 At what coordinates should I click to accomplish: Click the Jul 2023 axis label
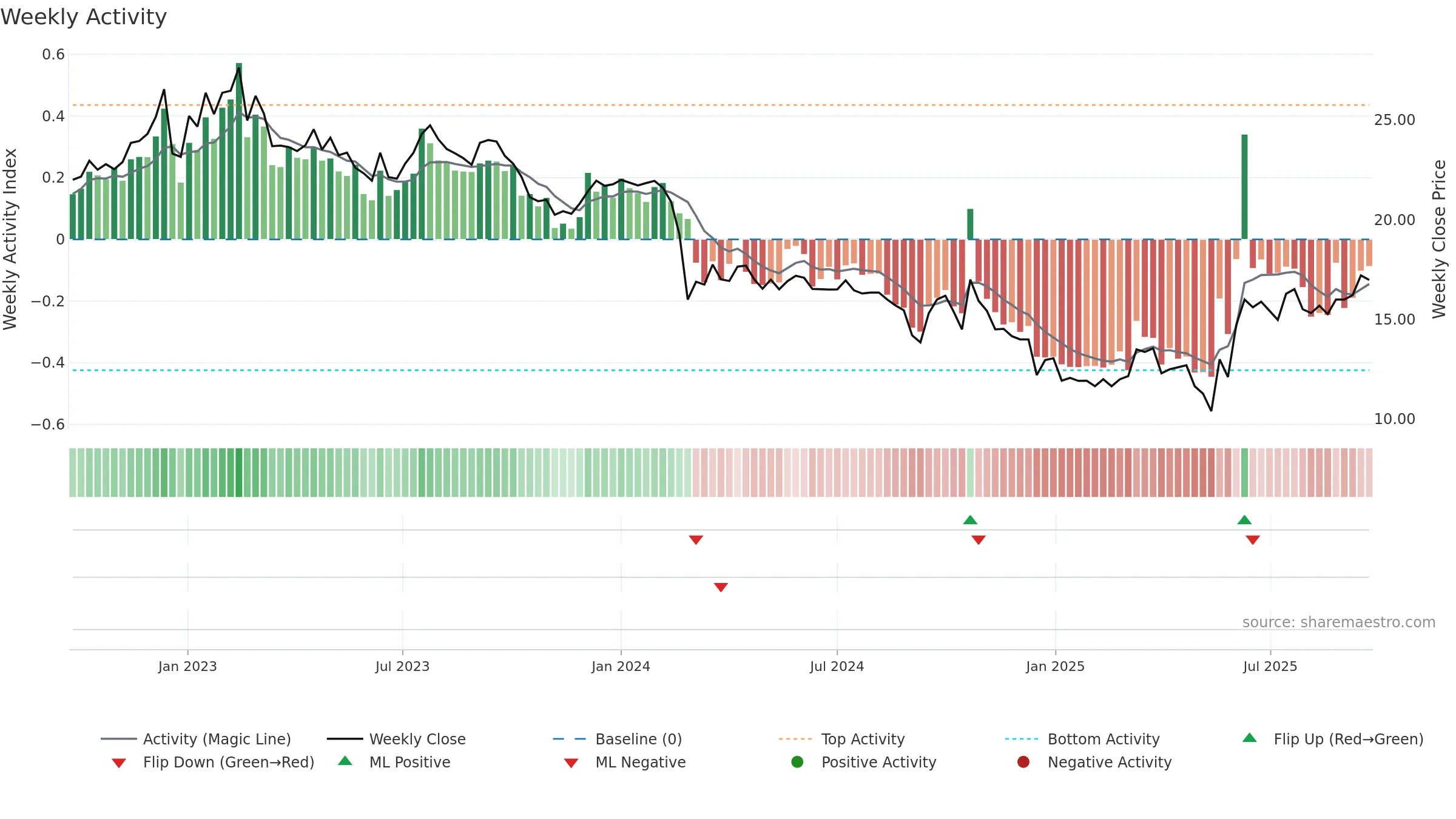(x=402, y=666)
